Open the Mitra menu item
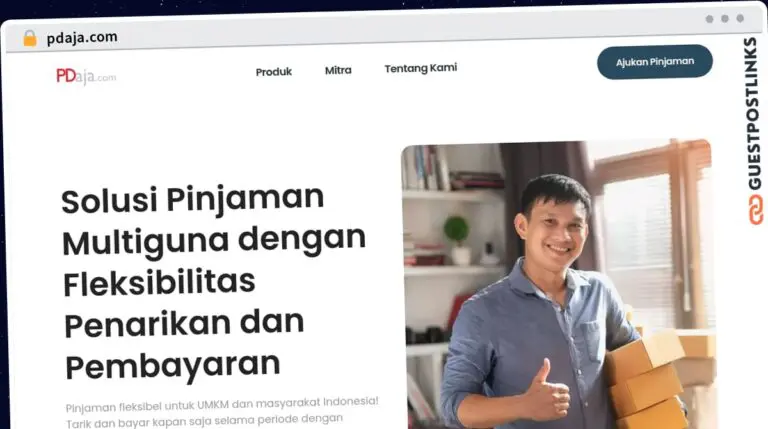Screen dimensions: 768x429 pyautogui.click(x=338, y=70)
